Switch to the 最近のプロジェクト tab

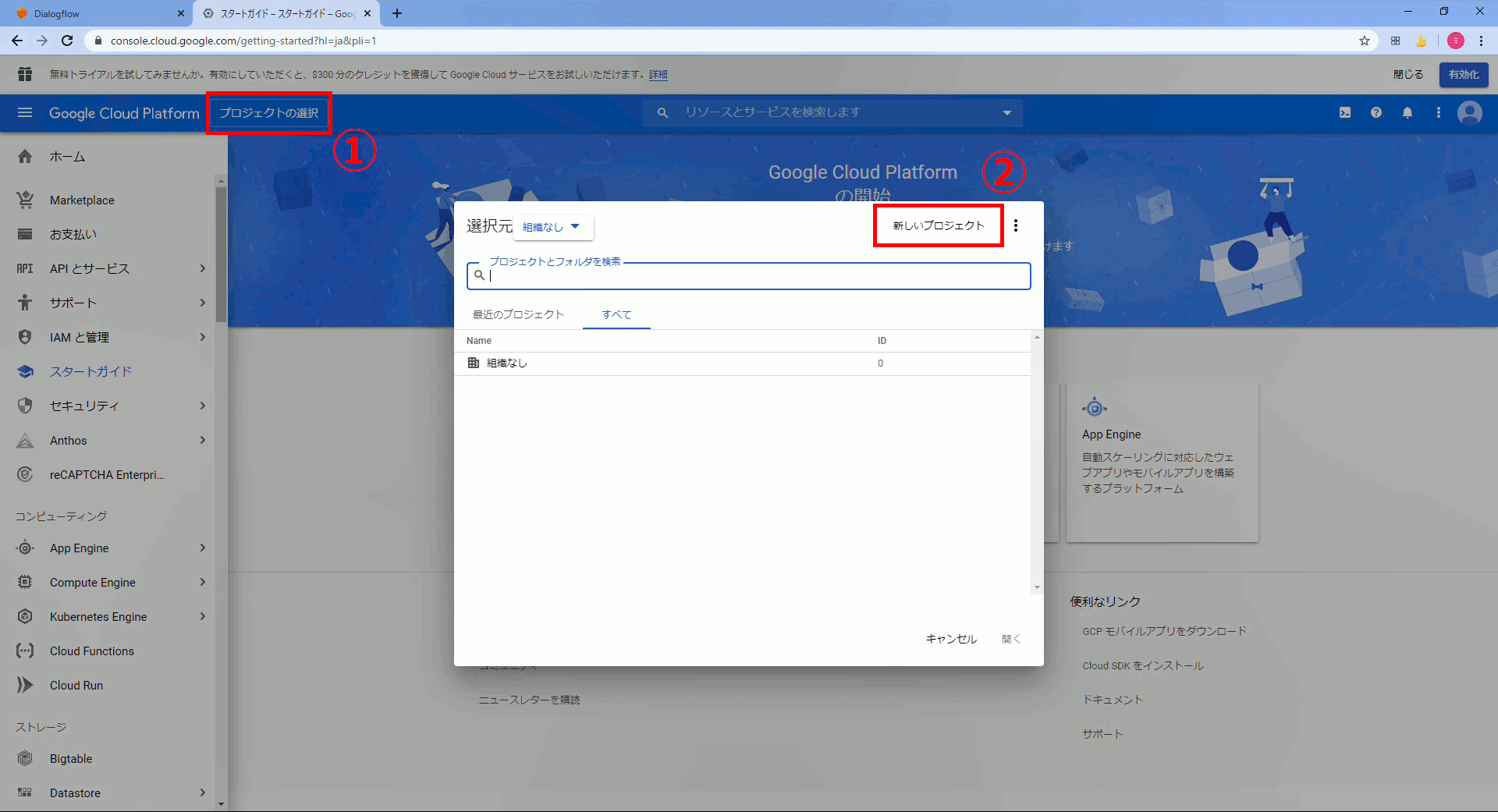(x=518, y=314)
